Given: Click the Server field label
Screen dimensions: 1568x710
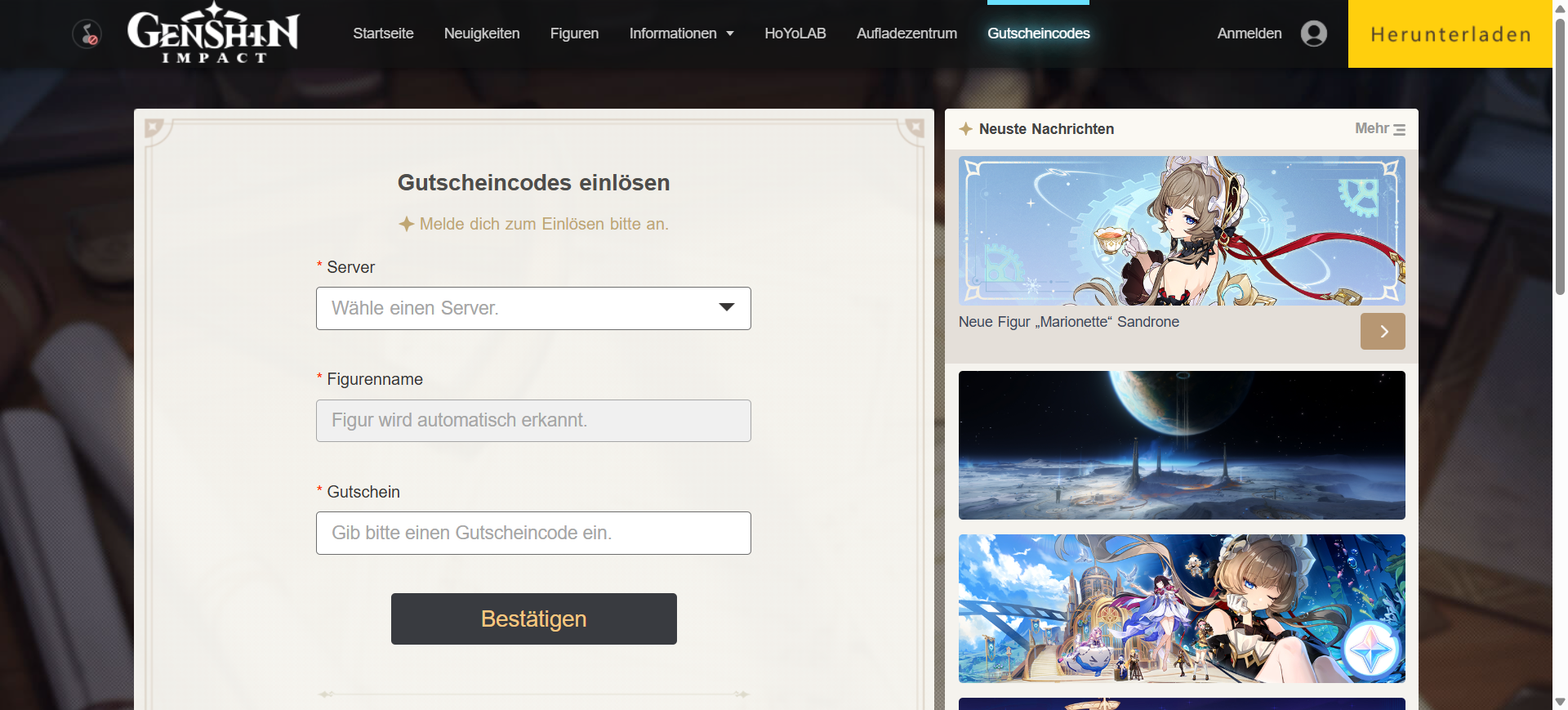Looking at the screenshot, I should (x=350, y=267).
